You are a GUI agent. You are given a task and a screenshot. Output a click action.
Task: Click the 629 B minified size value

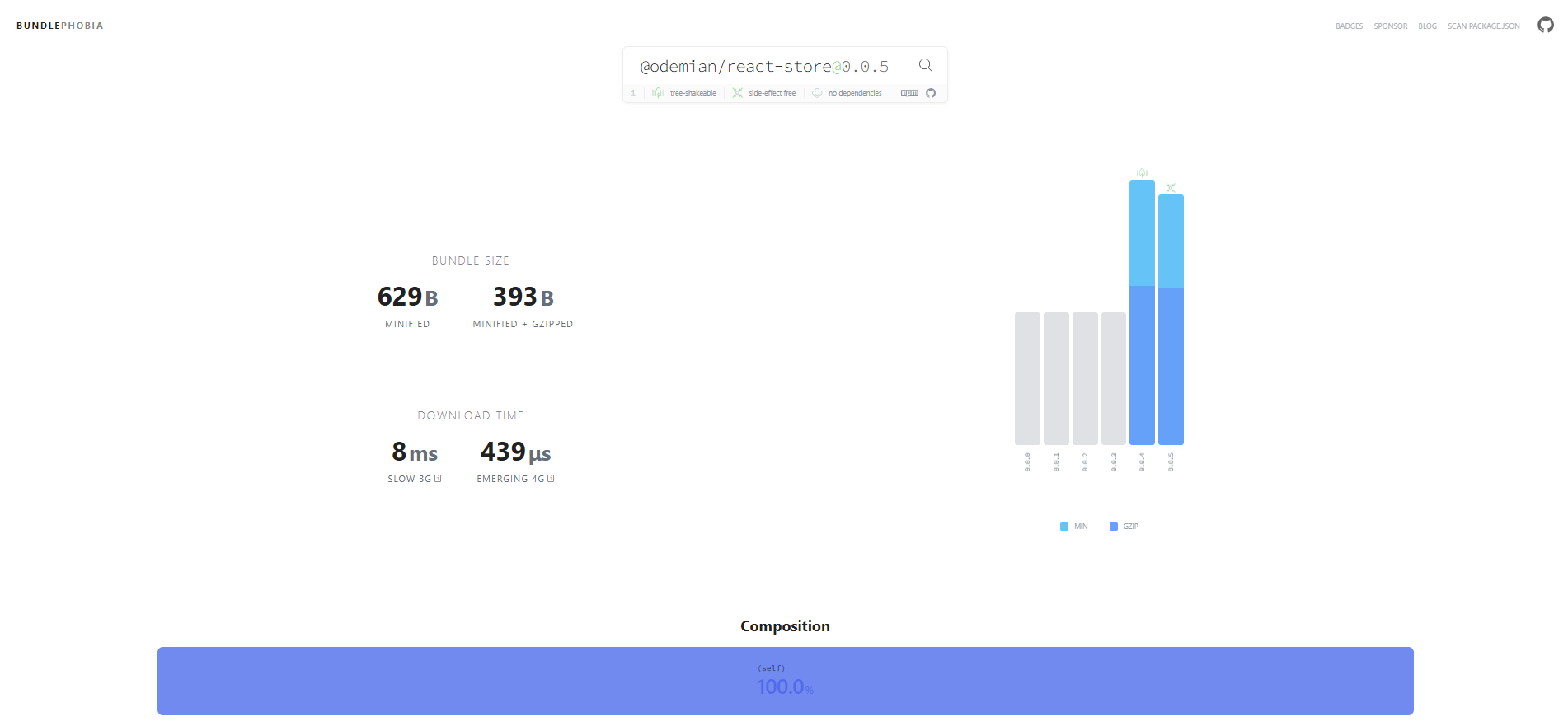pos(407,297)
